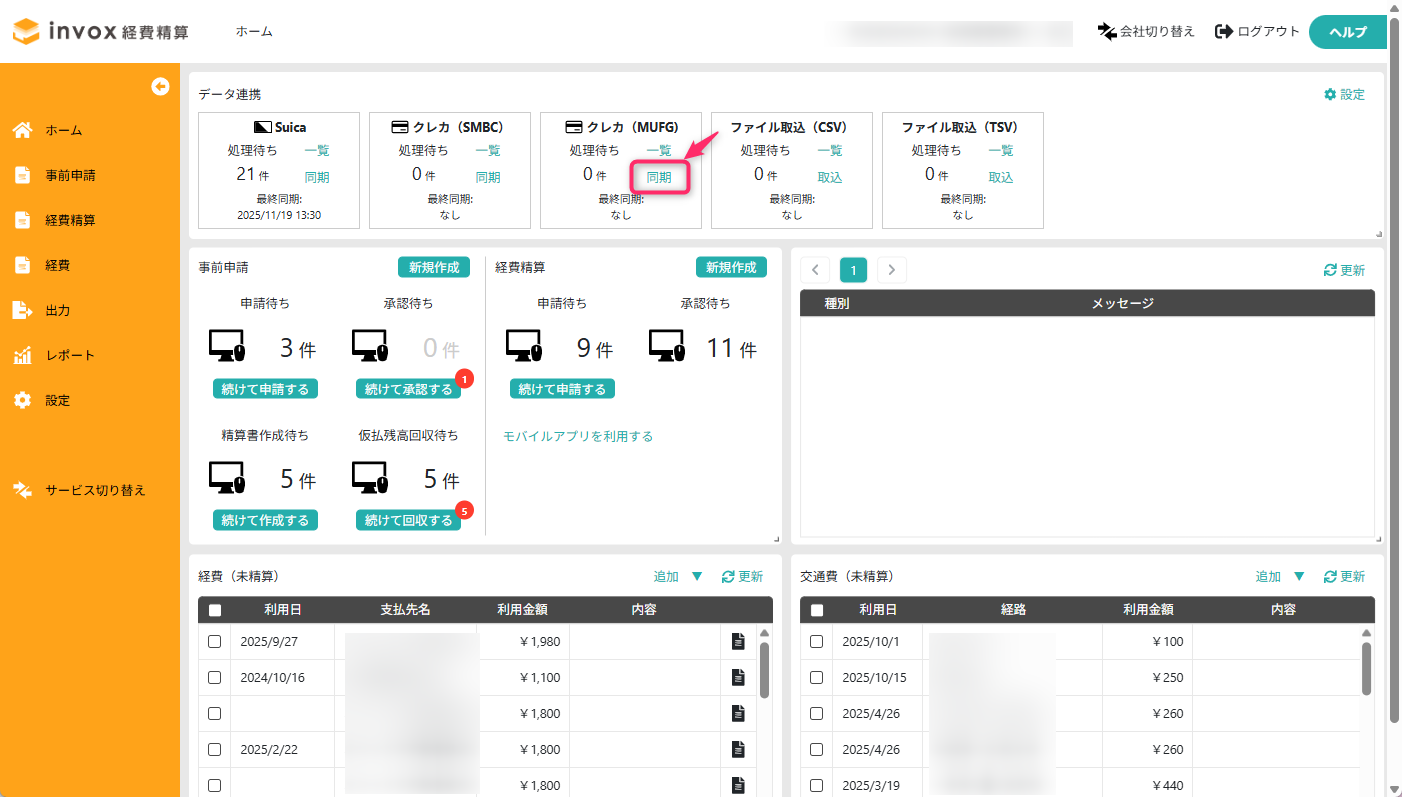Open 経費精算 in the sidebar menu
Viewport: 1402px width, 797px height.
70,220
